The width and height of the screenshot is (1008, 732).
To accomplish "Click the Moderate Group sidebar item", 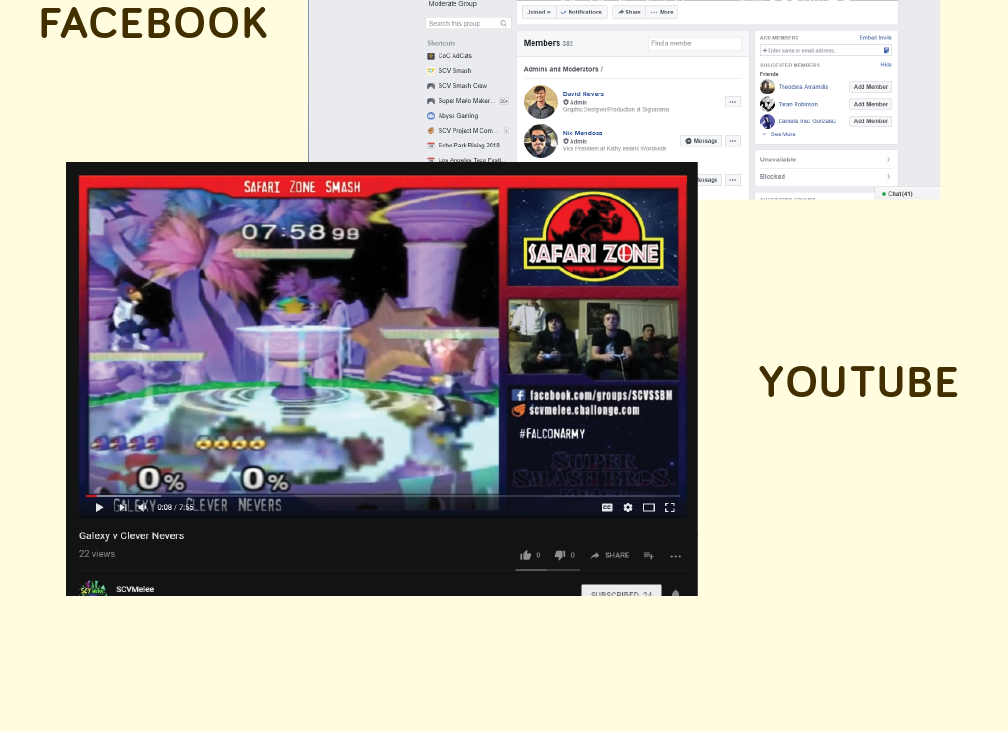I will [x=453, y=4].
